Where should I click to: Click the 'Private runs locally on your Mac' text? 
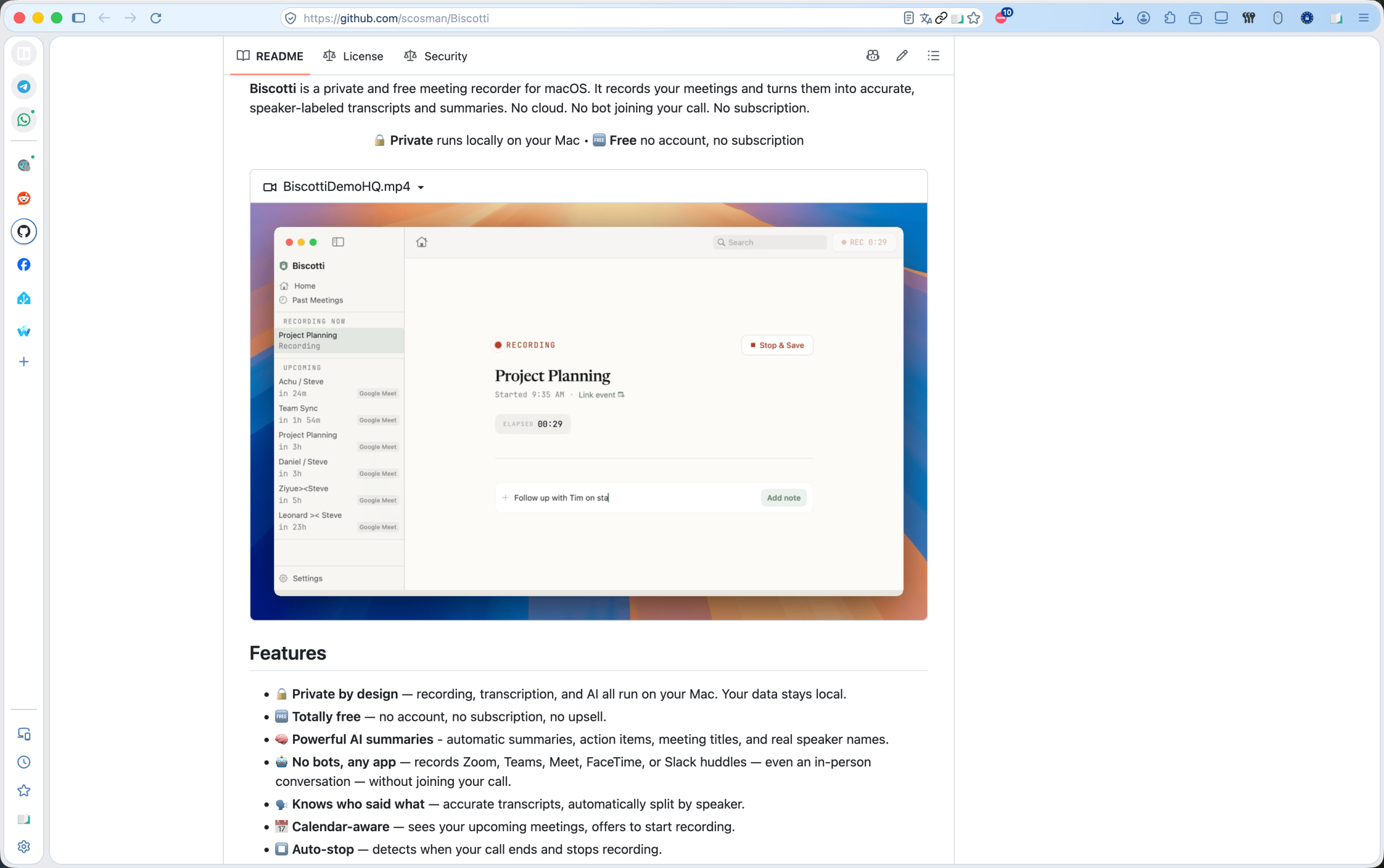[x=484, y=141]
